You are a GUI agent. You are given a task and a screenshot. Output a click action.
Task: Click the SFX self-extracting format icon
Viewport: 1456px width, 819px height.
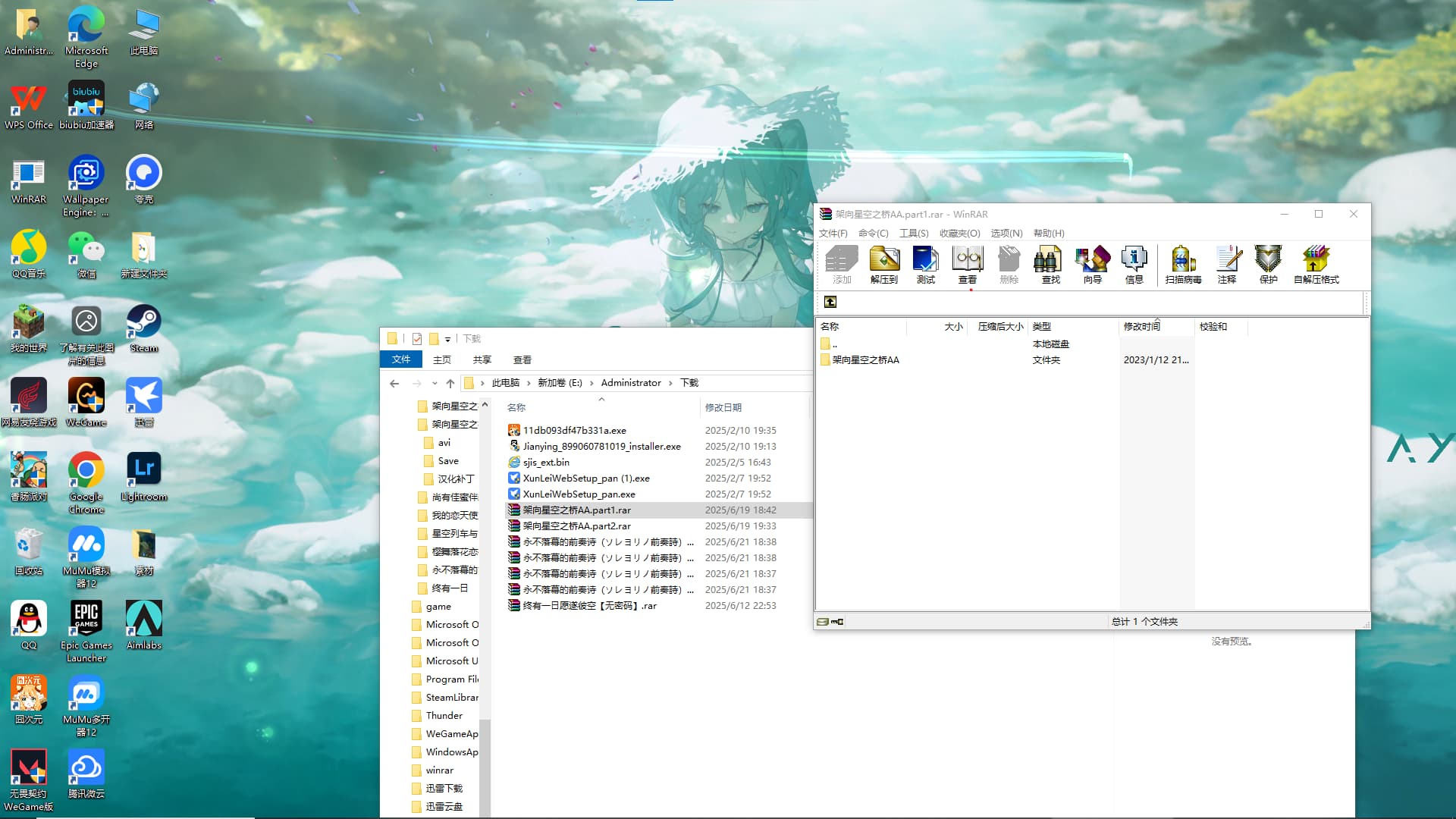coord(1316,265)
